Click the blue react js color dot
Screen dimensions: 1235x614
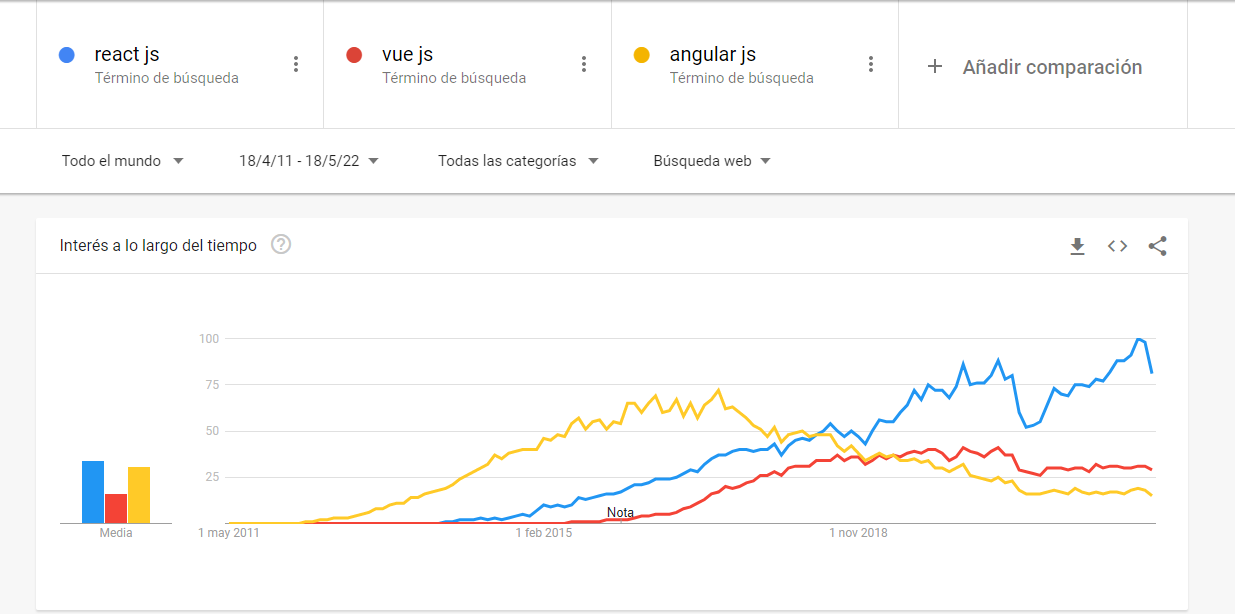(x=67, y=55)
